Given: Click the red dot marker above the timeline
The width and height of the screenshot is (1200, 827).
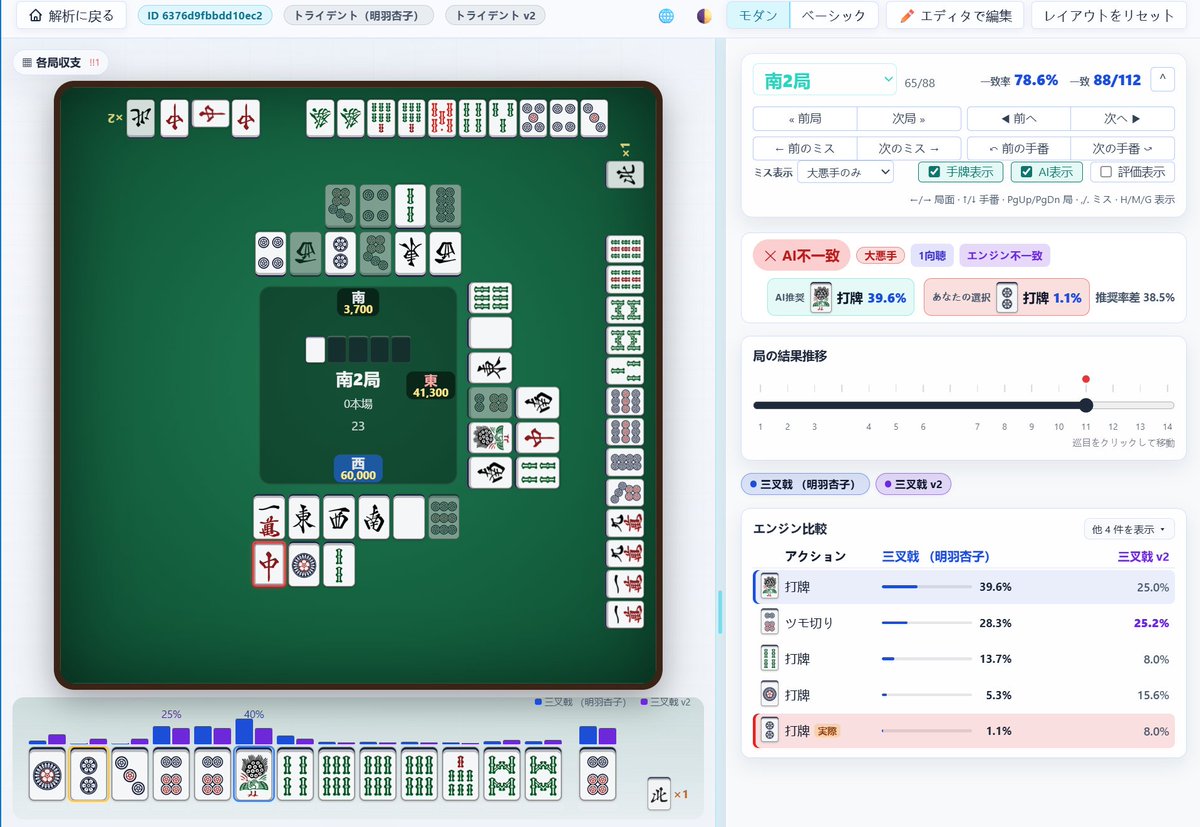Looking at the screenshot, I should point(1086,379).
